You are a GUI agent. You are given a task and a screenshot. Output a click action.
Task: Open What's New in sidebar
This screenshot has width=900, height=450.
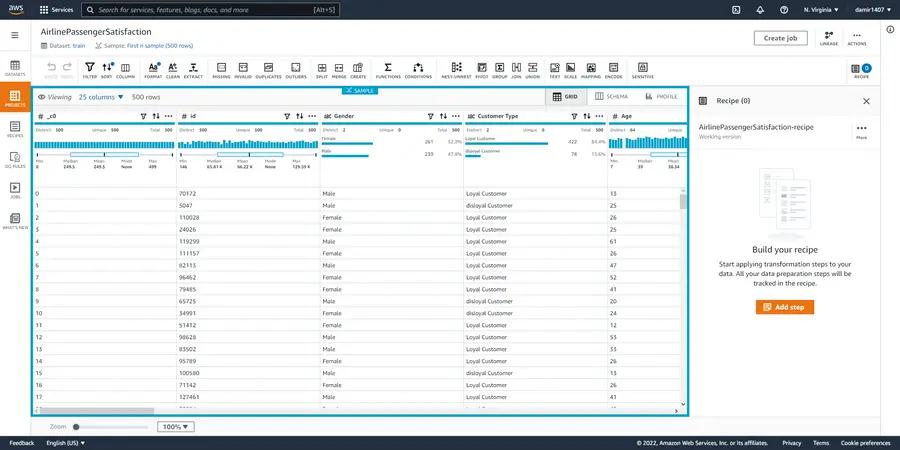(x=15, y=222)
